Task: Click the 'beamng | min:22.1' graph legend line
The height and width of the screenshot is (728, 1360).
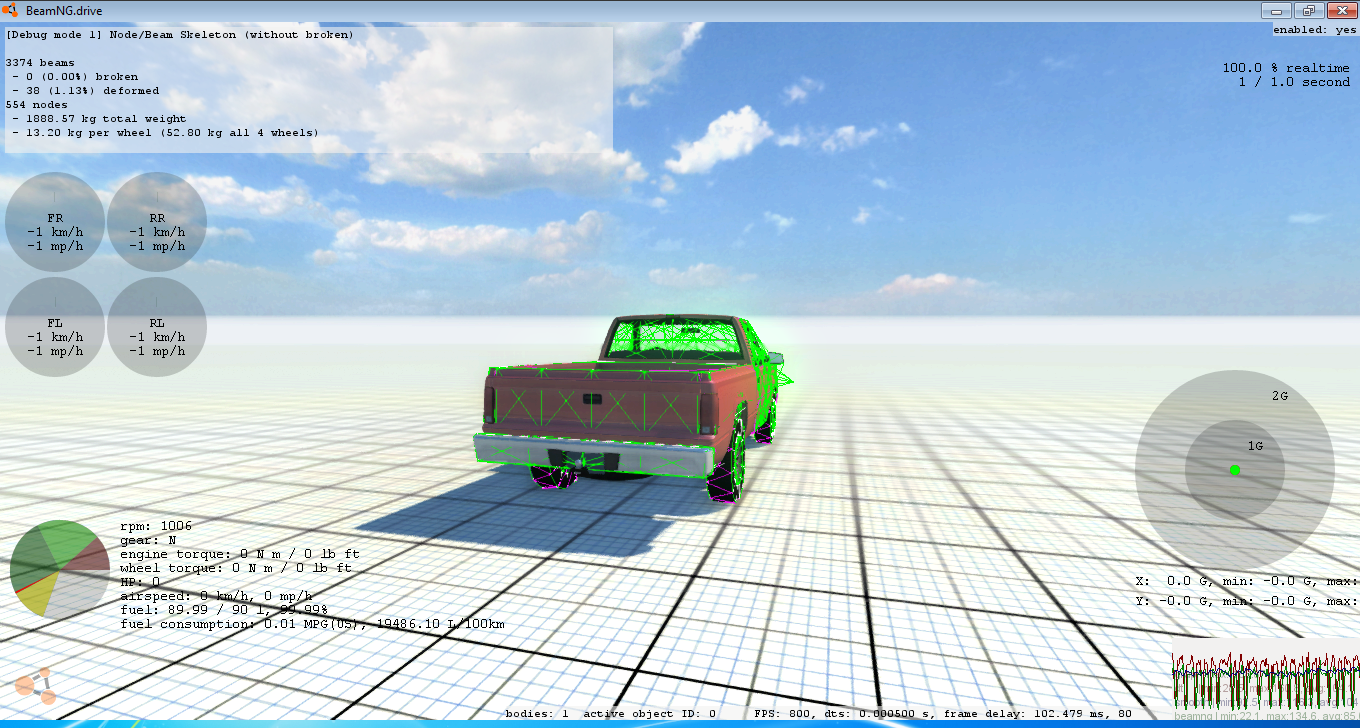Action: click(x=1265, y=716)
